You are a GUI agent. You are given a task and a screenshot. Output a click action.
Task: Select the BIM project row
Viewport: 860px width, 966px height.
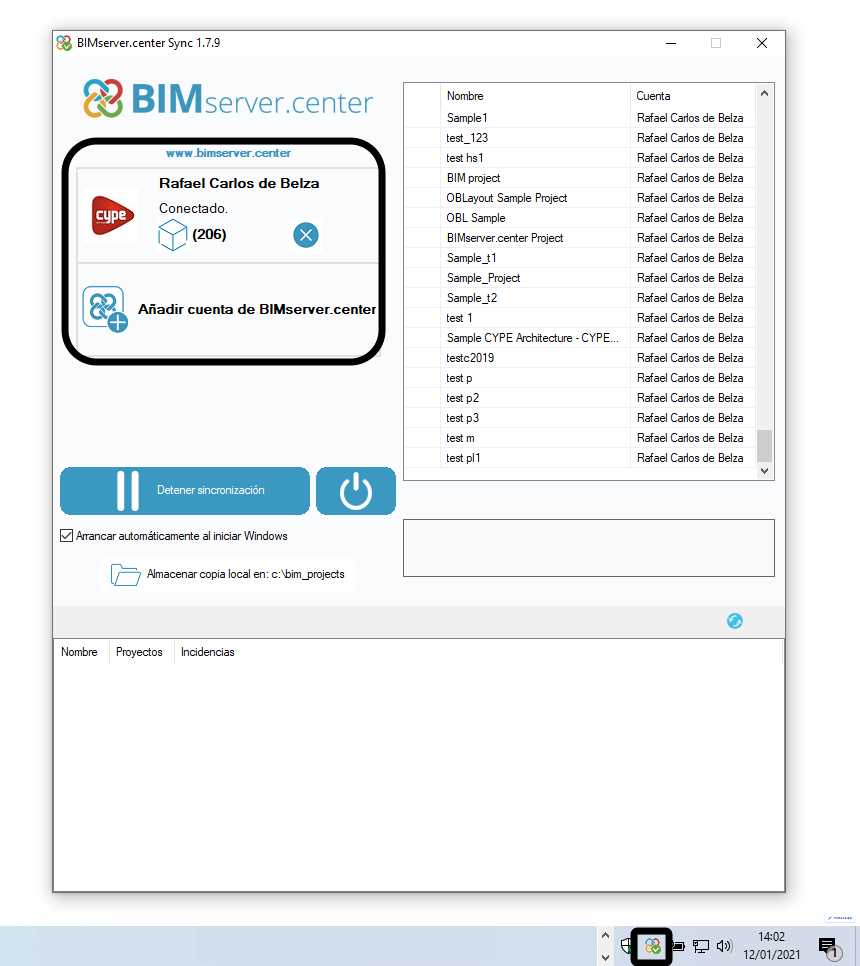coord(580,178)
